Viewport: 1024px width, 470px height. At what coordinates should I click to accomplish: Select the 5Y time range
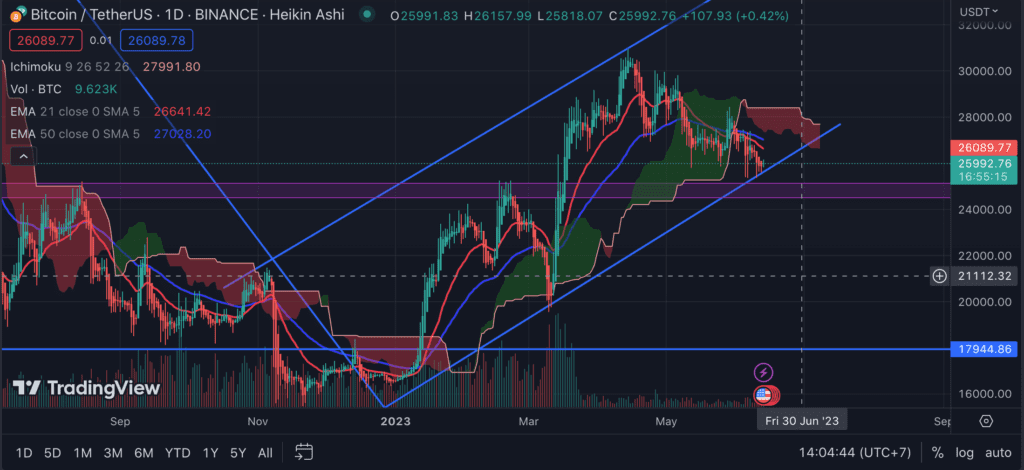pyautogui.click(x=238, y=452)
